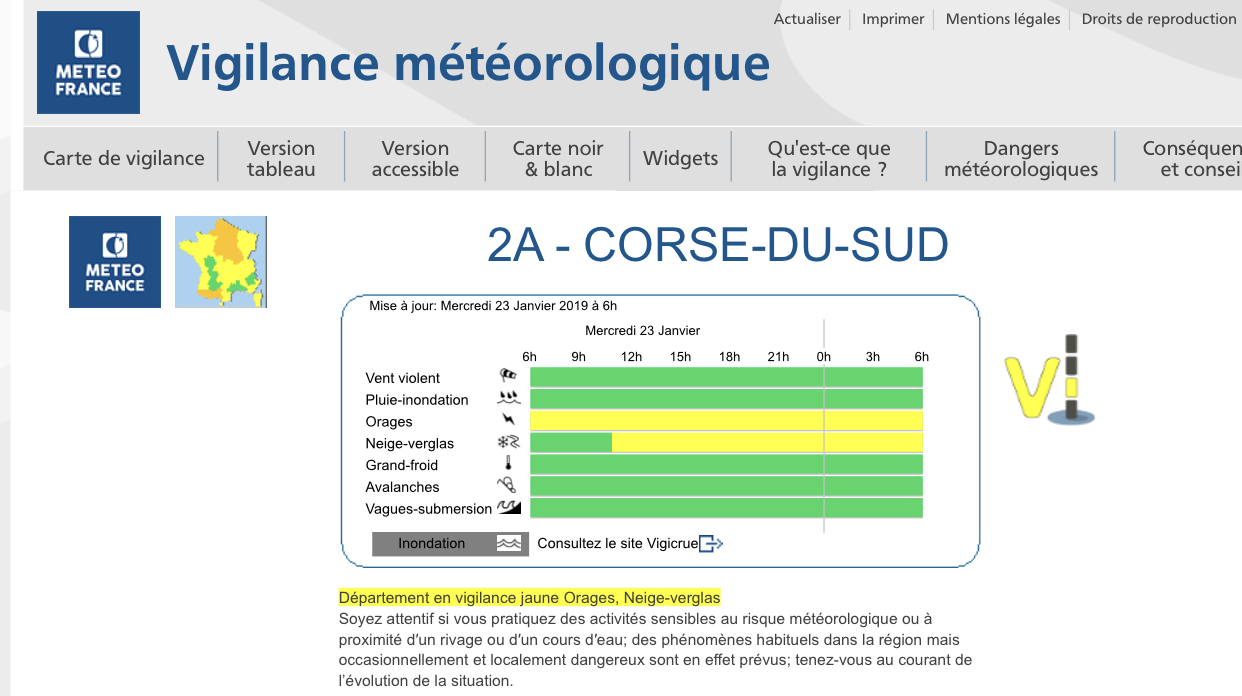Open the France vigilance map thumbnail
Viewport: 1242px width, 696px height.
pos(221,261)
